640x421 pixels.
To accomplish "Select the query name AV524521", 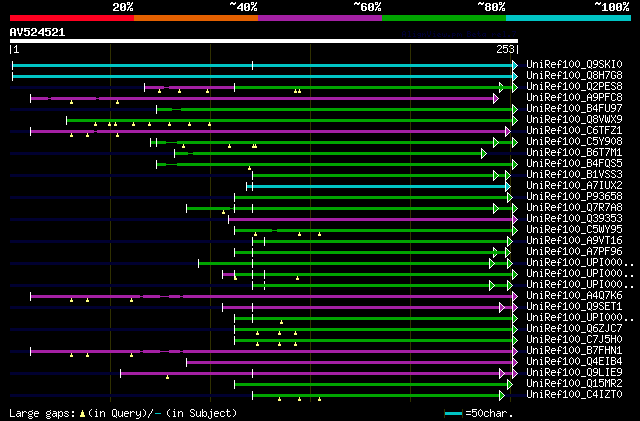I will click(37, 32).
